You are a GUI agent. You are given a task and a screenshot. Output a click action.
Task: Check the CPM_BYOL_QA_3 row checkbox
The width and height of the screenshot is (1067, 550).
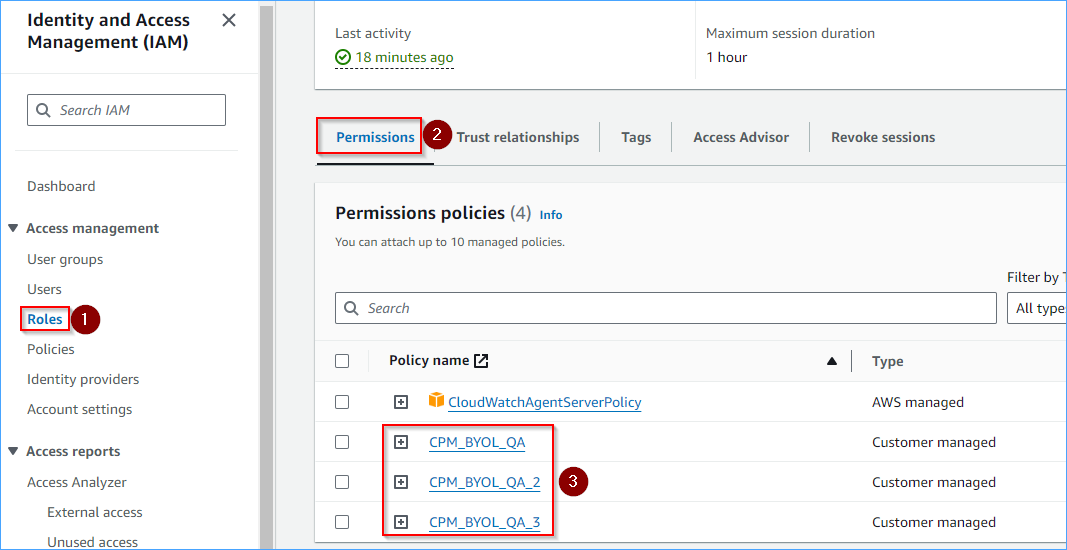(342, 522)
